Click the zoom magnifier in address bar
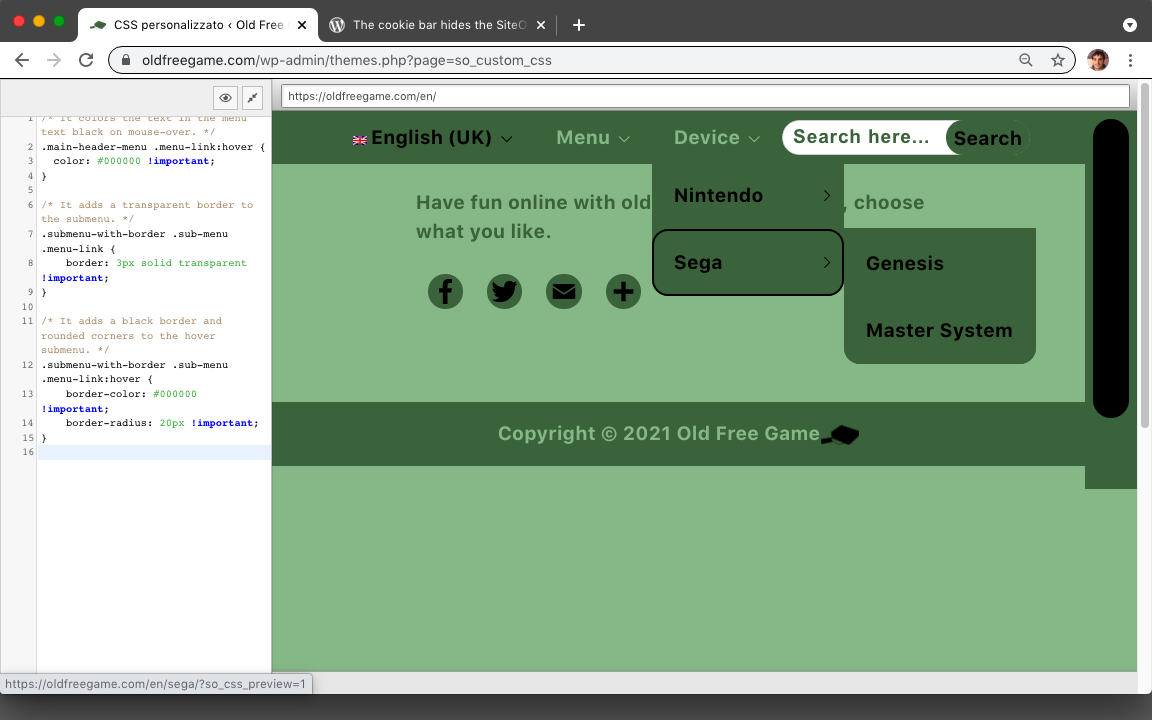Image resolution: width=1152 pixels, height=720 pixels. click(x=1026, y=60)
